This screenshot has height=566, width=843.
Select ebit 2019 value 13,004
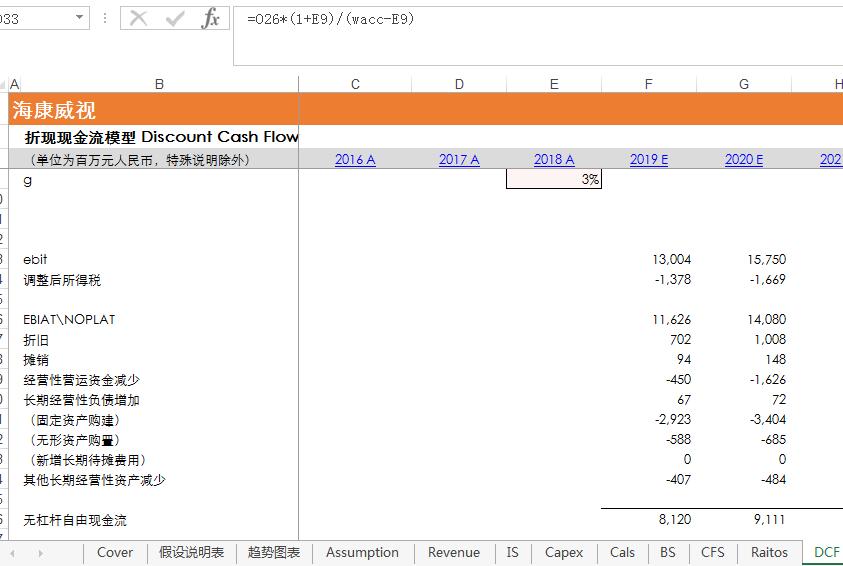(x=671, y=260)
